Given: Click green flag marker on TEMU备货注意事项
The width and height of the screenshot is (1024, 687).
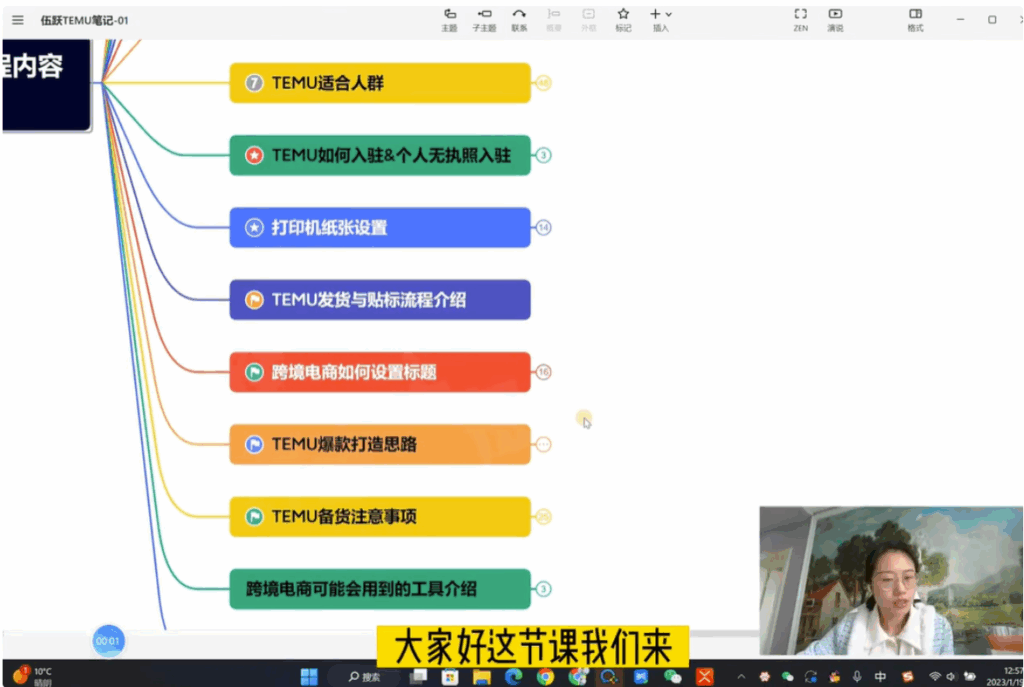Looking at the screenshot, I should [x=254, y=517].
